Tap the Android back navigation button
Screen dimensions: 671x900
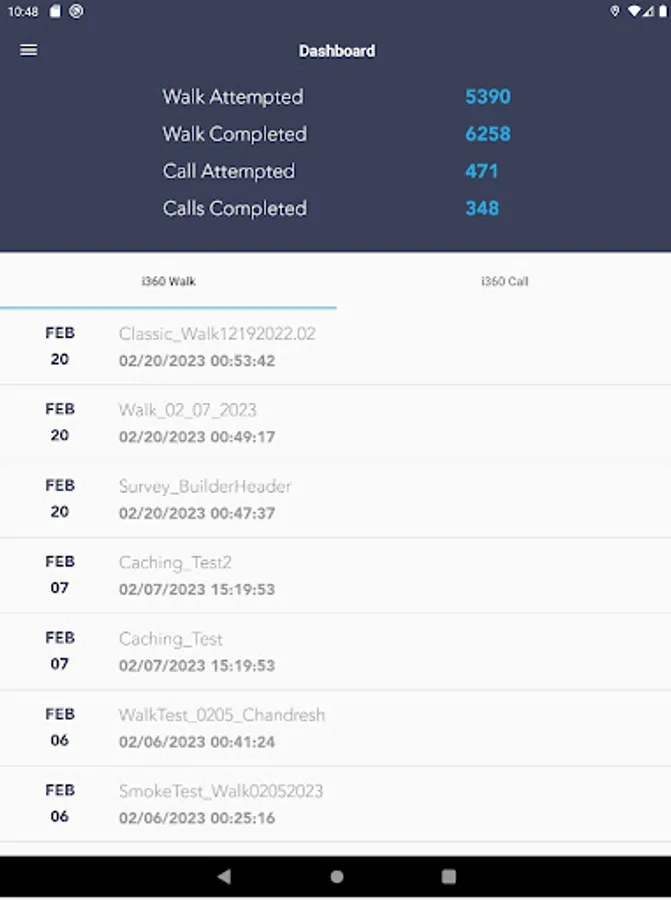pos(224,876)
